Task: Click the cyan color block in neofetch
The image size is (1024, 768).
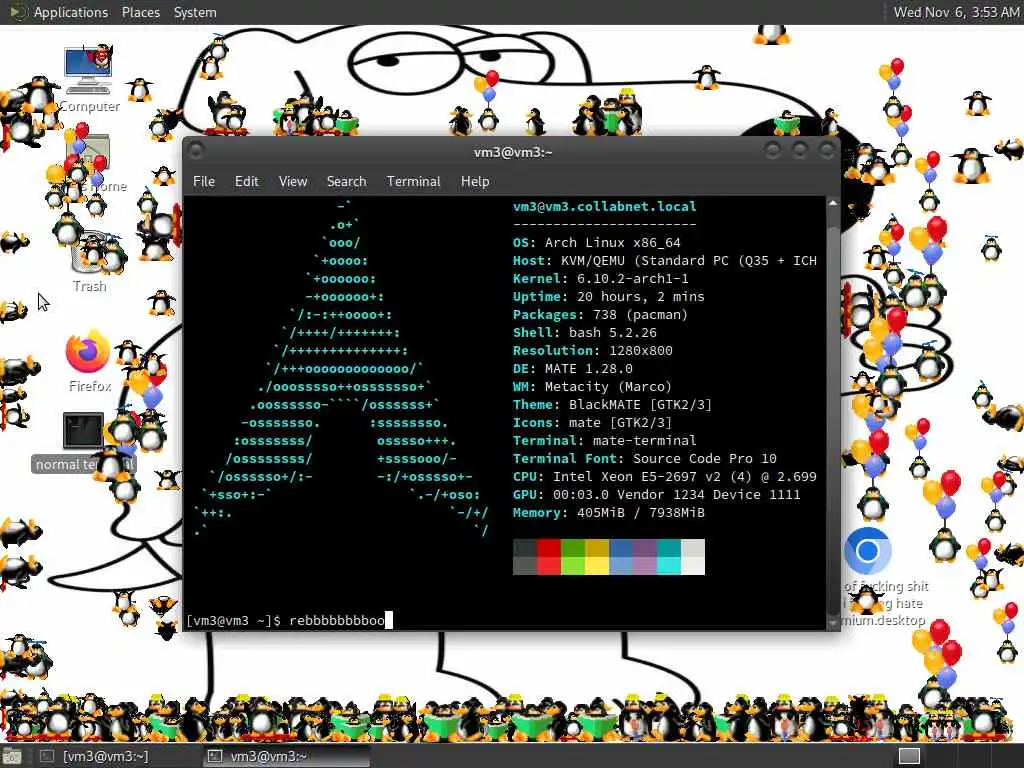Action: (669, 556)
